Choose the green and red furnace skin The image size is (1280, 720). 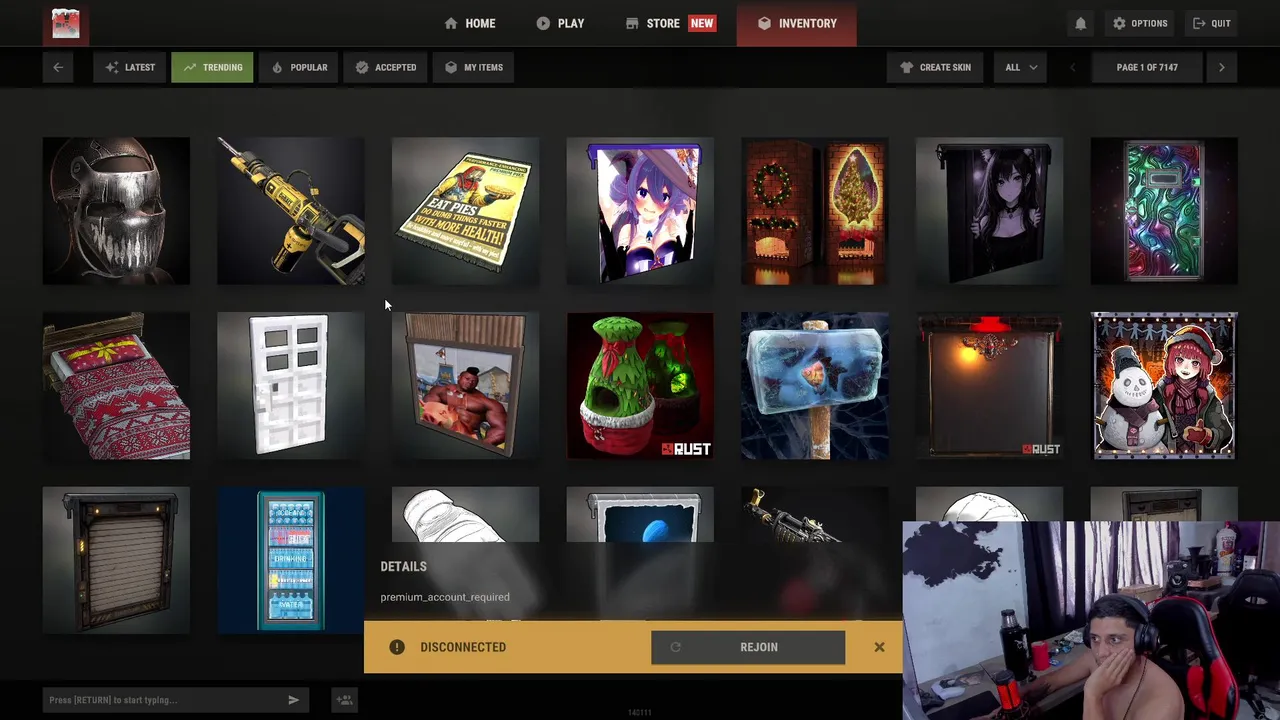click(x=640, y=386)
